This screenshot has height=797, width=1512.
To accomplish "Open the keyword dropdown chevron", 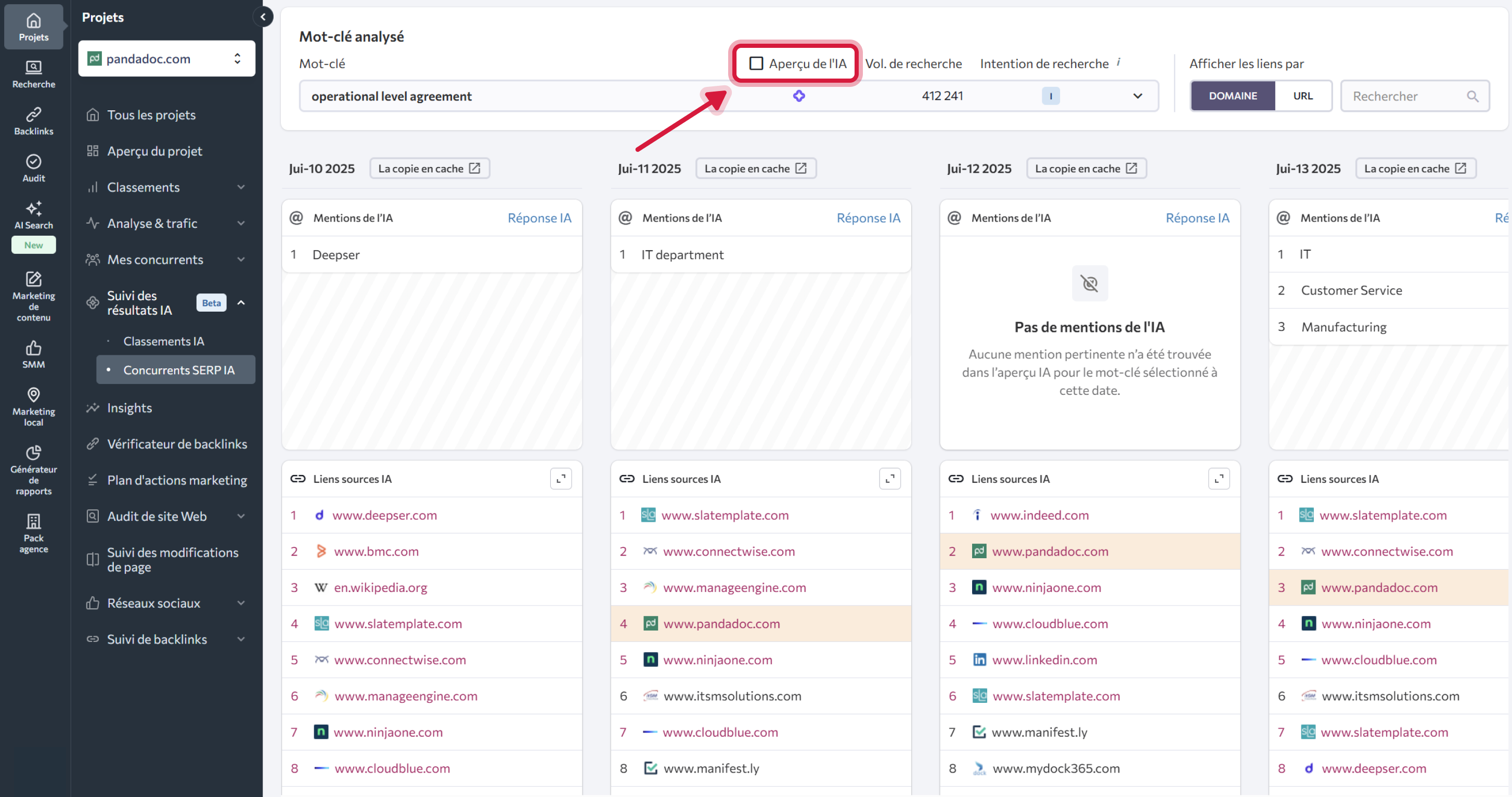I will point(1137,96).
